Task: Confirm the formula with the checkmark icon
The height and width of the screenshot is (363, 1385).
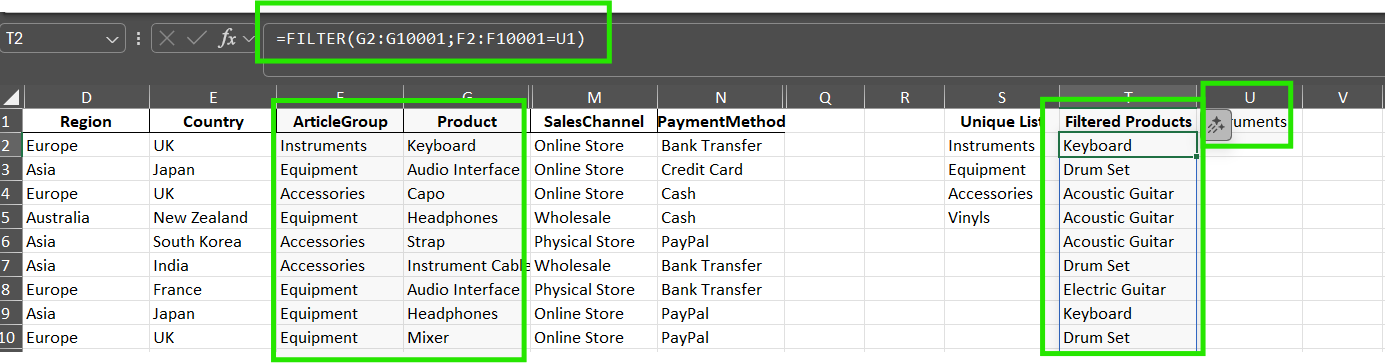Action: [196, 39]
